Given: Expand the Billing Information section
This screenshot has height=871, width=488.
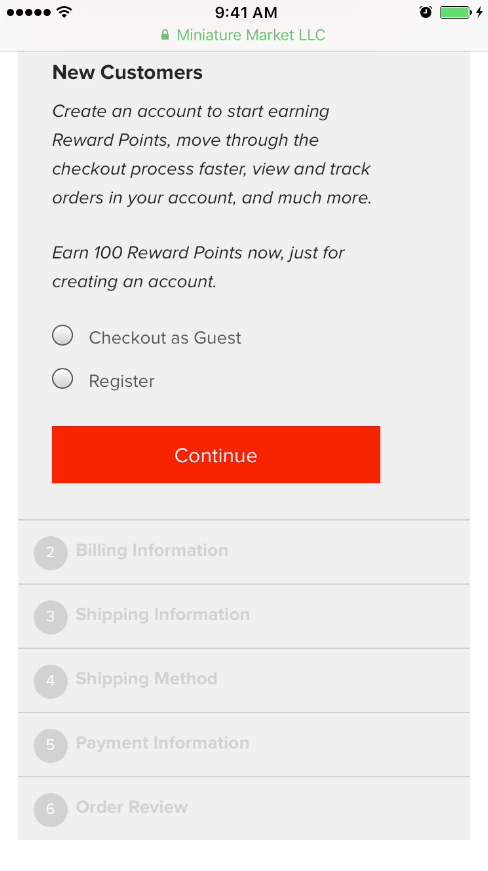Looking at the screenshot, I should [x=244, y=552].
